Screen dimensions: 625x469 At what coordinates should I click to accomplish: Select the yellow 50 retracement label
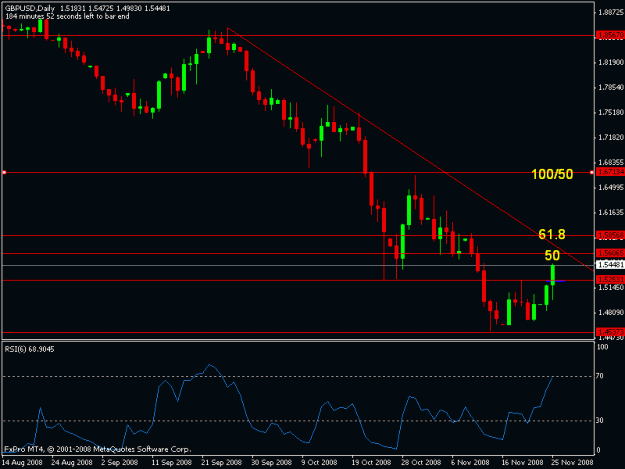tap(552, 255)
